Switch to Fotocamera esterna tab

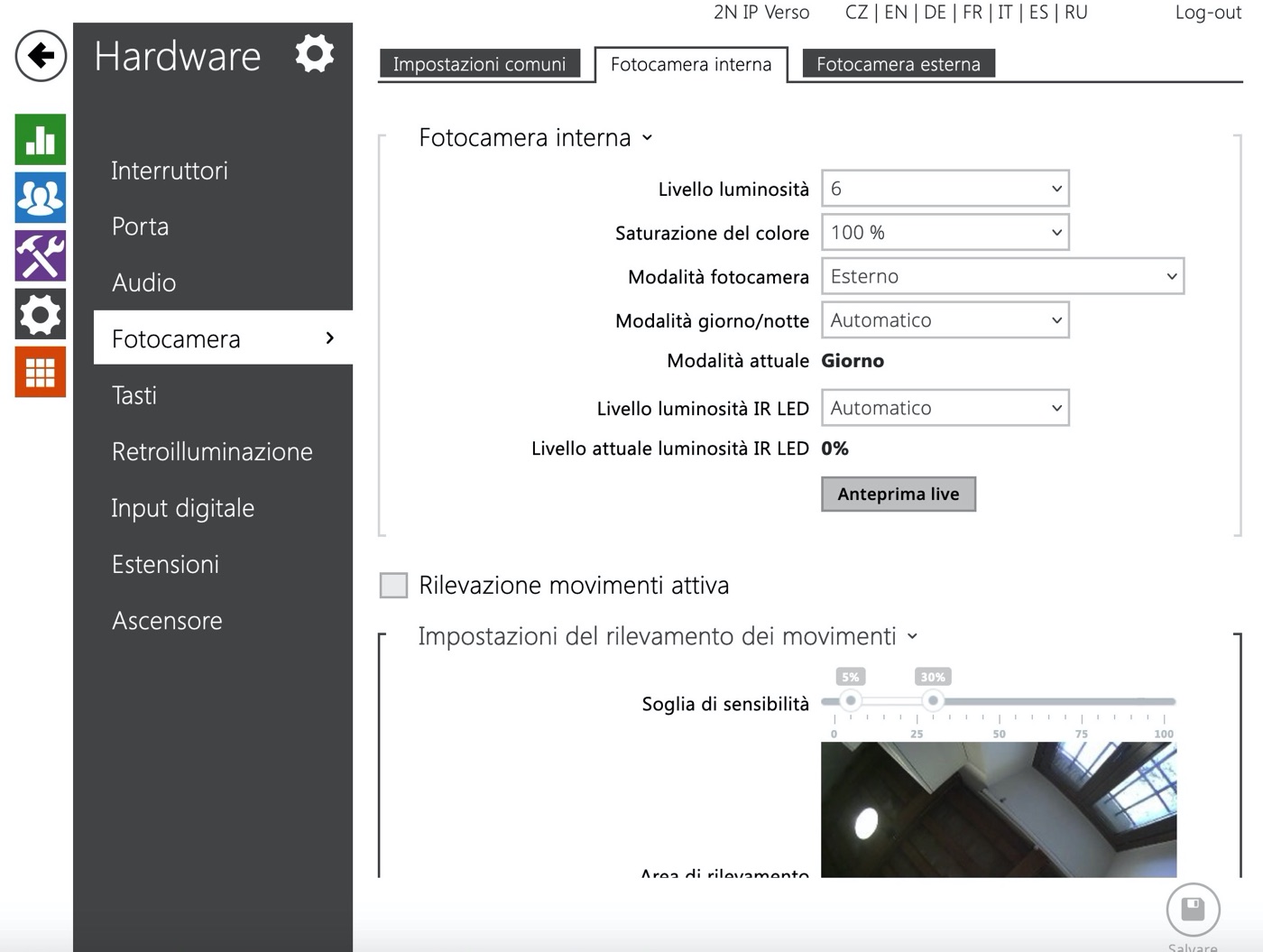pyautogui.click(x=899, y=64)
